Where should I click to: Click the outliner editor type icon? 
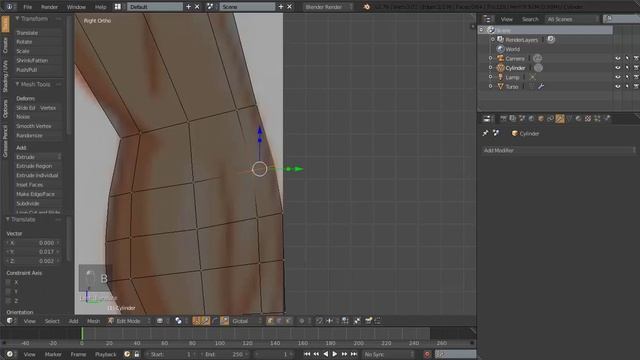[x=487, y=19]
